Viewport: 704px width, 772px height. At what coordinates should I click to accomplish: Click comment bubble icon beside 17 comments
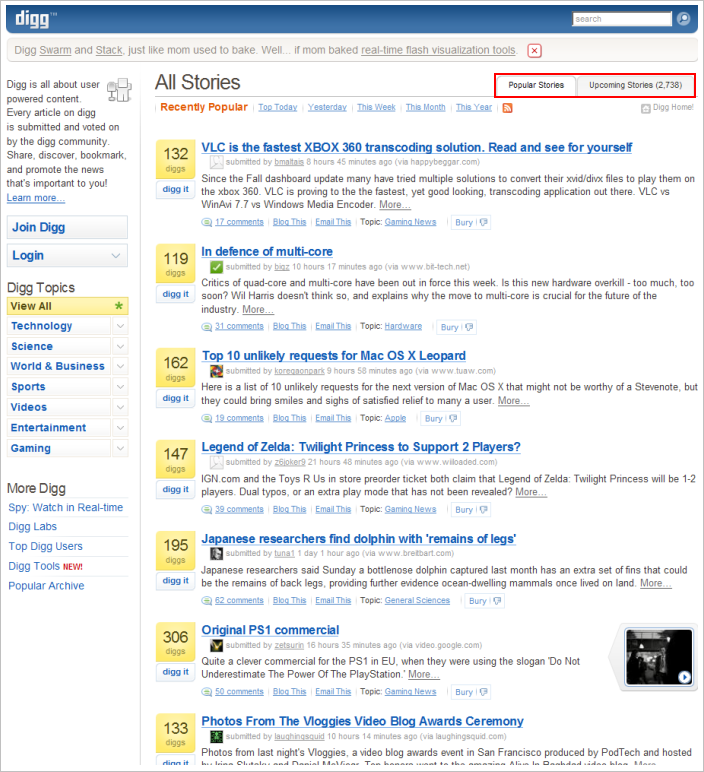point(207,223)
